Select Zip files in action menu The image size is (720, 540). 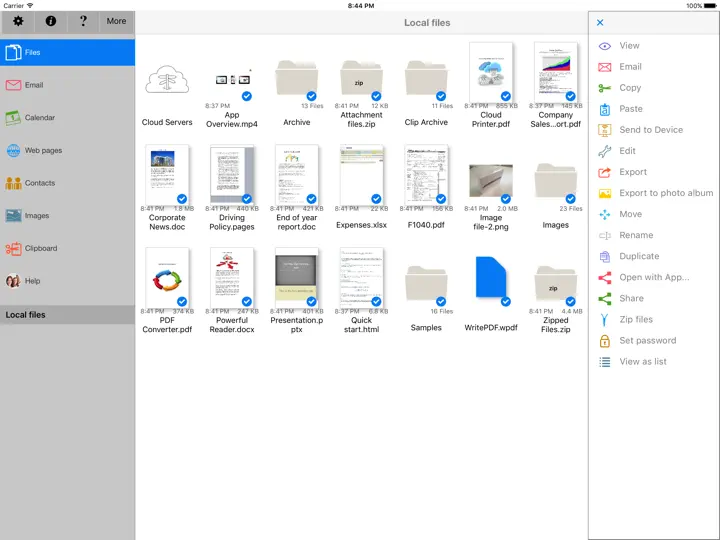[x=636, y=319]
